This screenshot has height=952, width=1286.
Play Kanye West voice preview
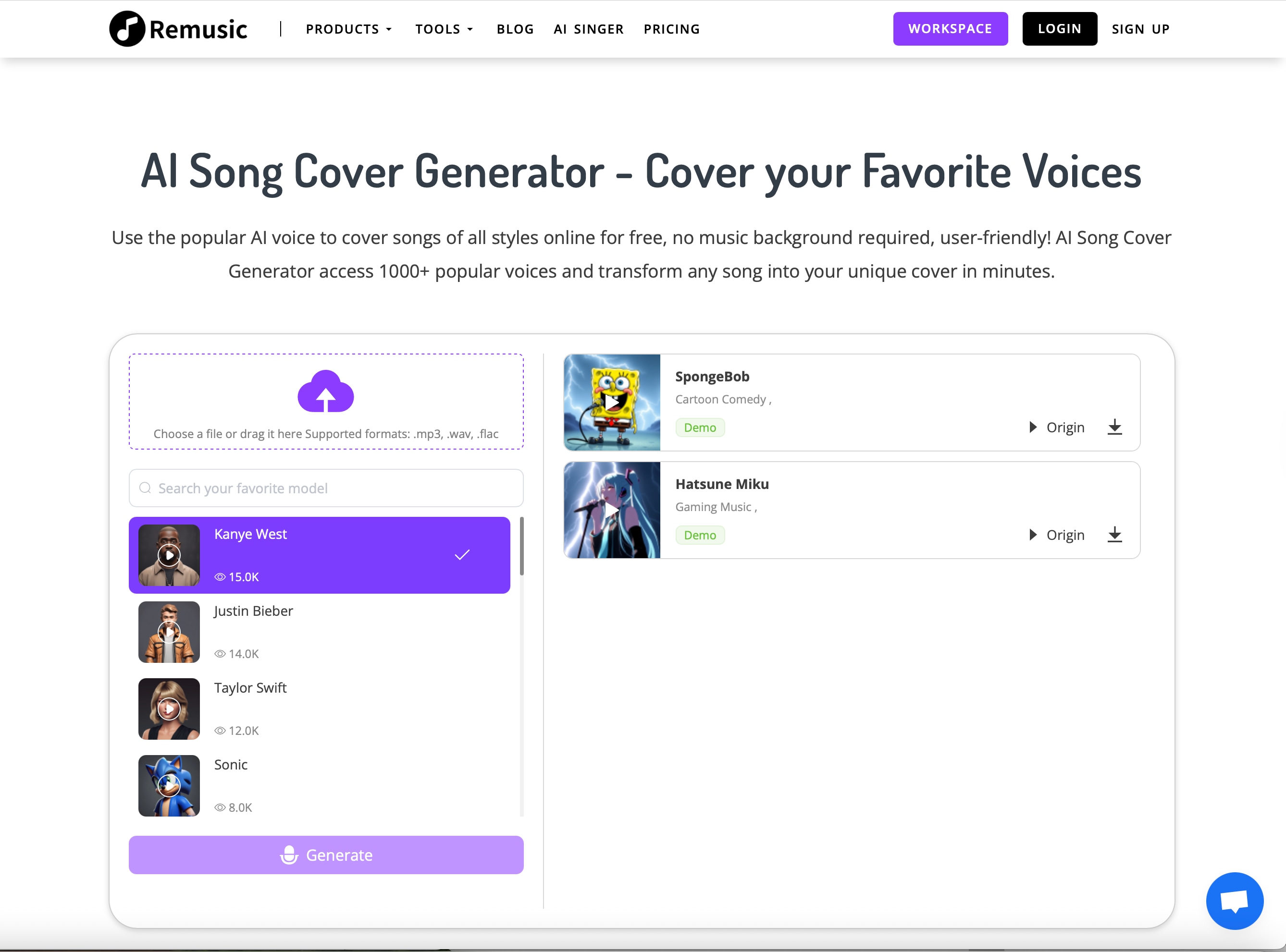click(x=169, y=556)
